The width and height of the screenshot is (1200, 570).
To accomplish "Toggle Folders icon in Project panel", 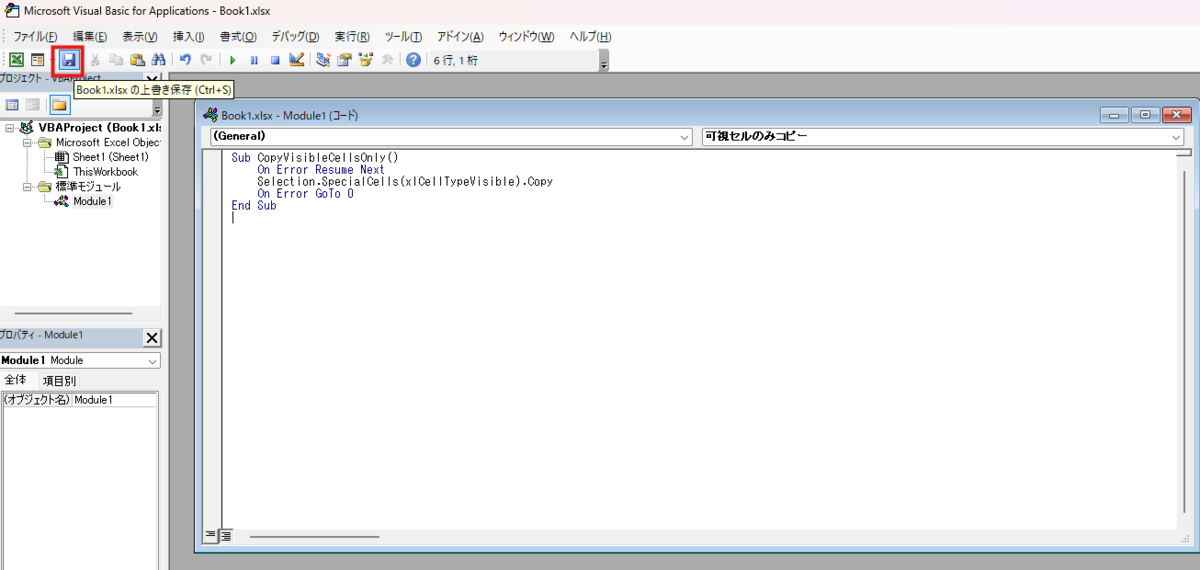I will click(x=59, y=104).
